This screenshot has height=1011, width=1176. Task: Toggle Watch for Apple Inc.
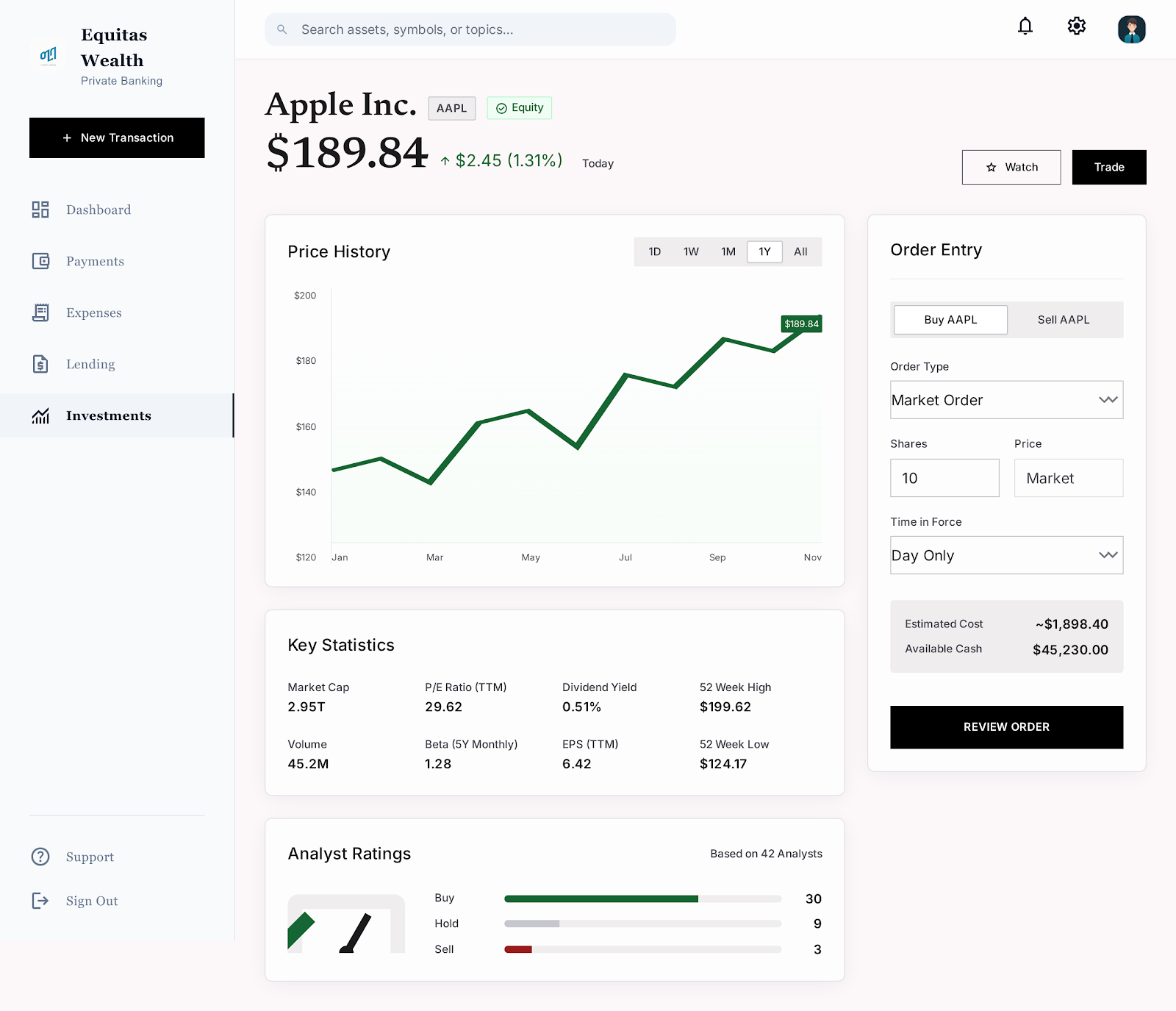coord(1011,168)
